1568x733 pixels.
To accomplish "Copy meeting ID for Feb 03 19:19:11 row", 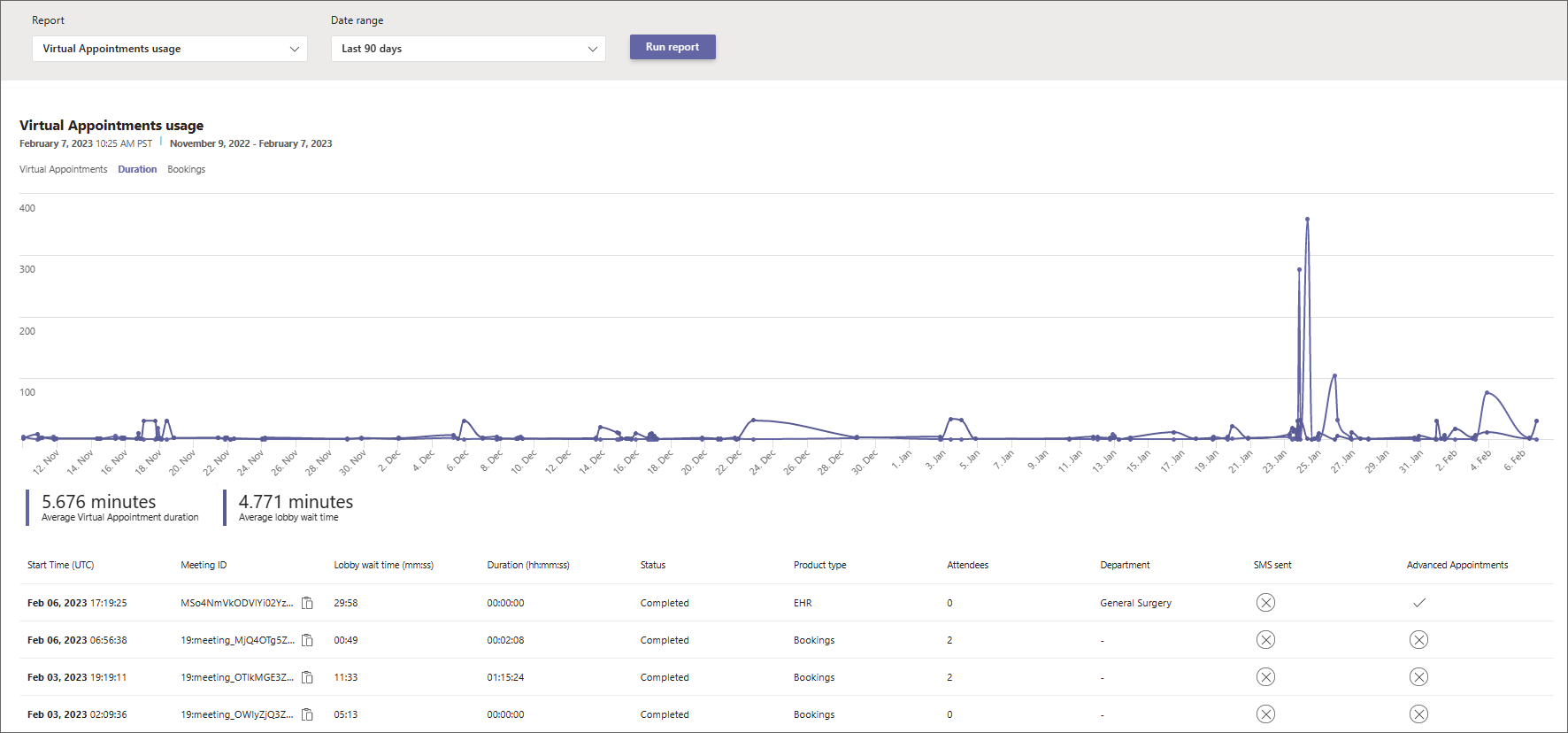I will pos(307,677).
